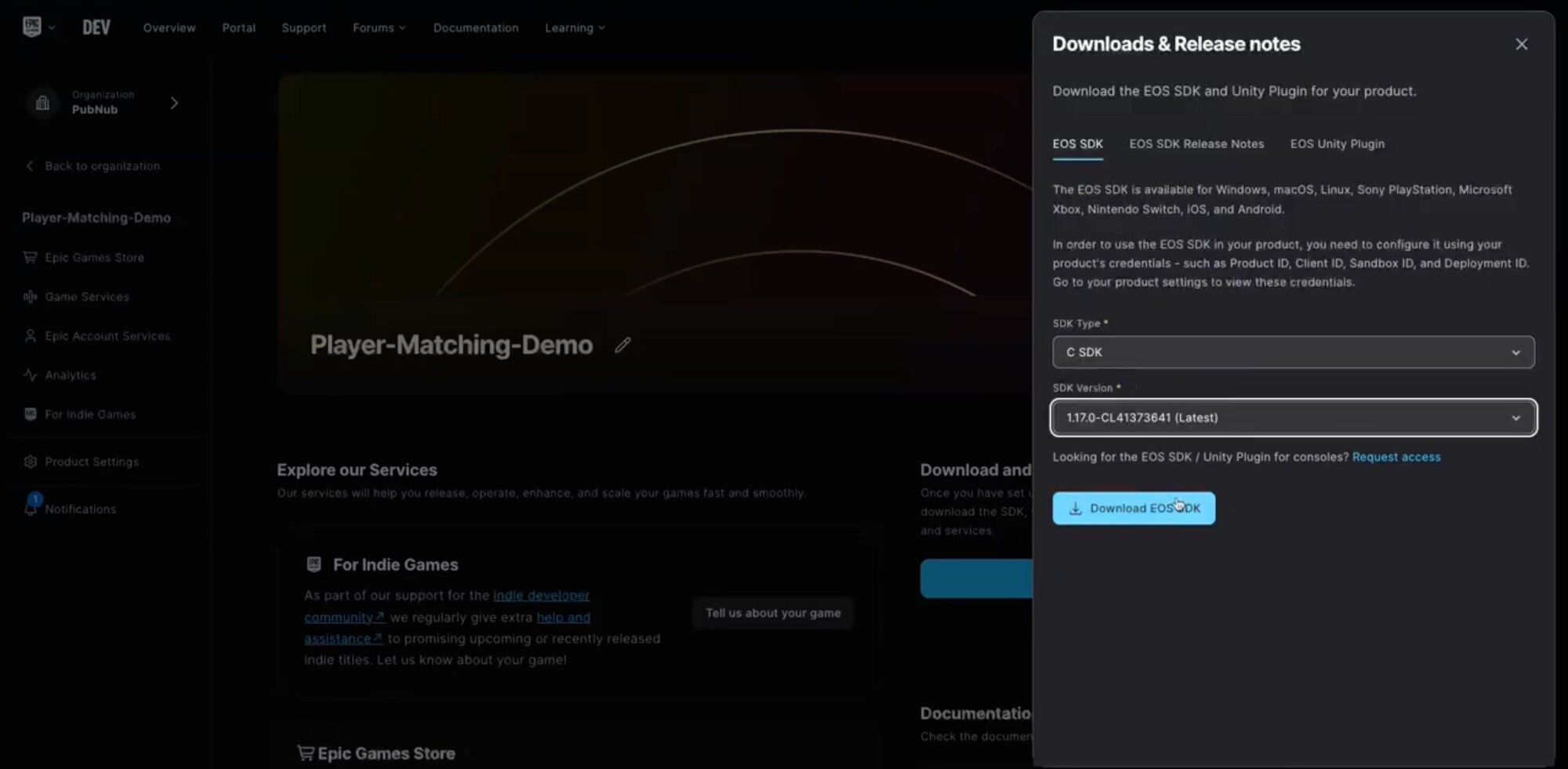The image size is (1568, 769).
Task: Open the SDK Type dropdown
Action: click(1293, 353)
